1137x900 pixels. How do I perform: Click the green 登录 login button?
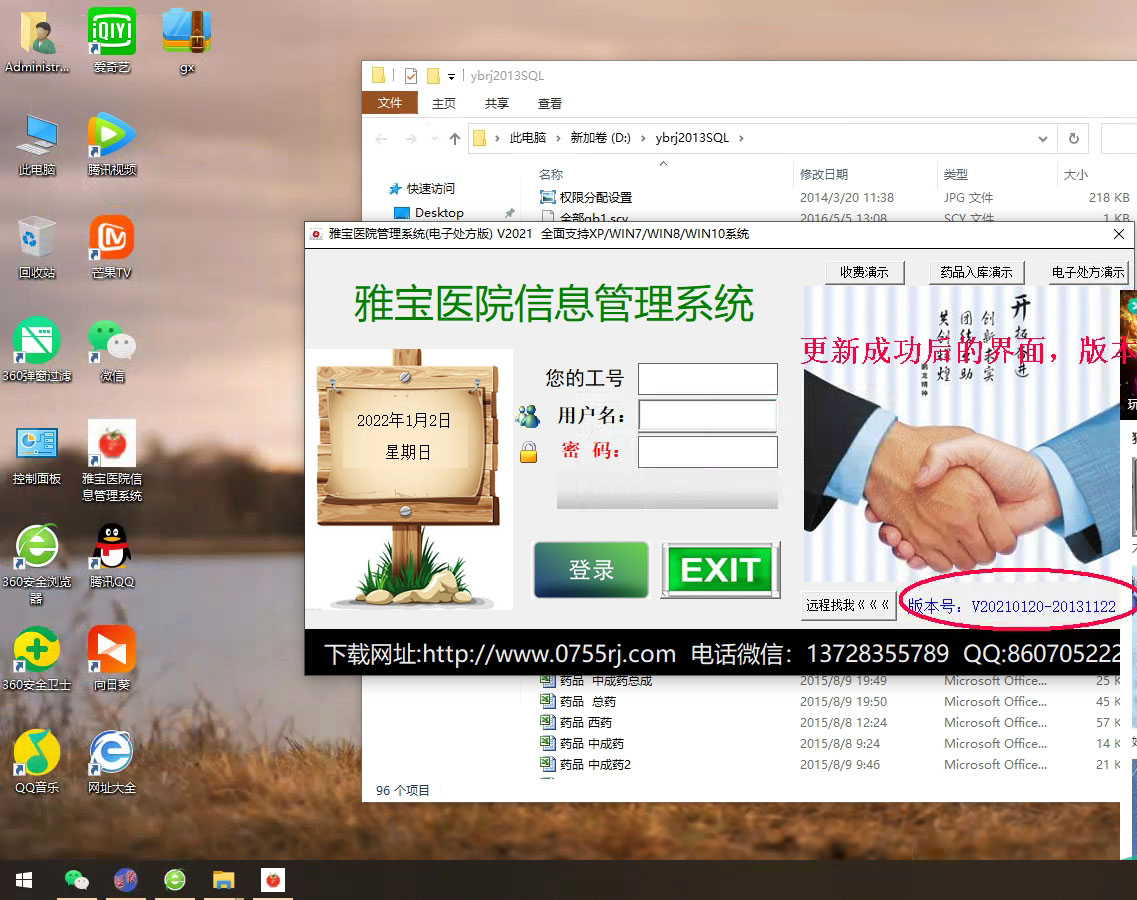coord(591,570)
